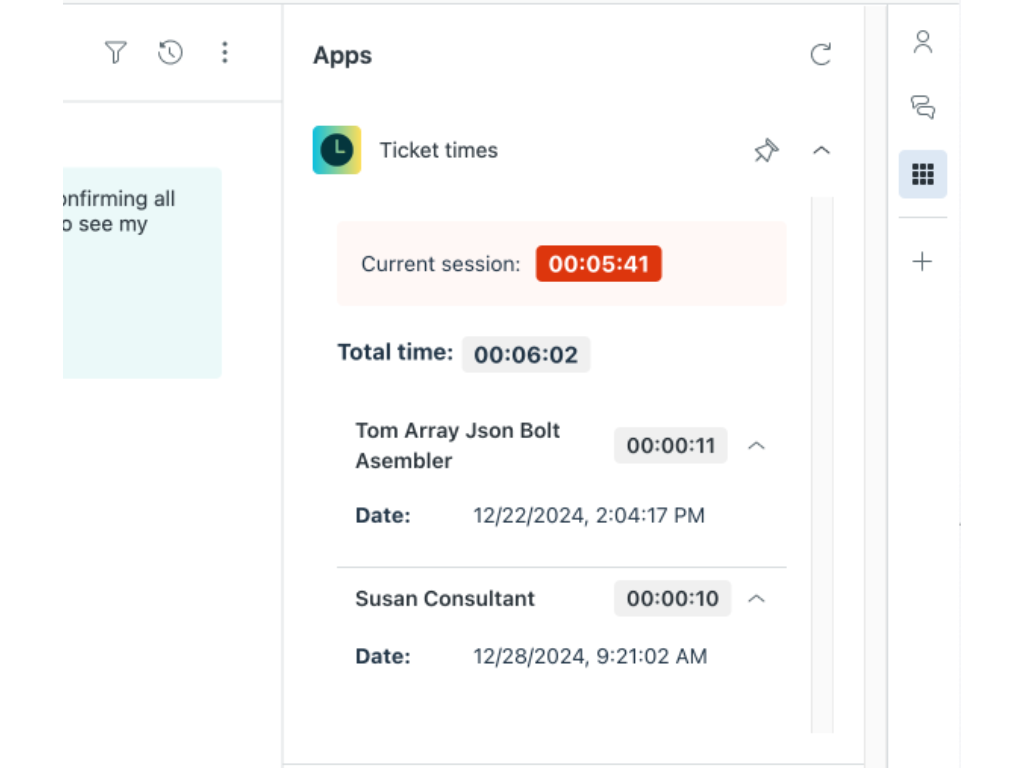Click the red current session timer 00:05:41
Image resolution: width=1024 pixels, height=768 pixels.
click(x=598, y=265)
